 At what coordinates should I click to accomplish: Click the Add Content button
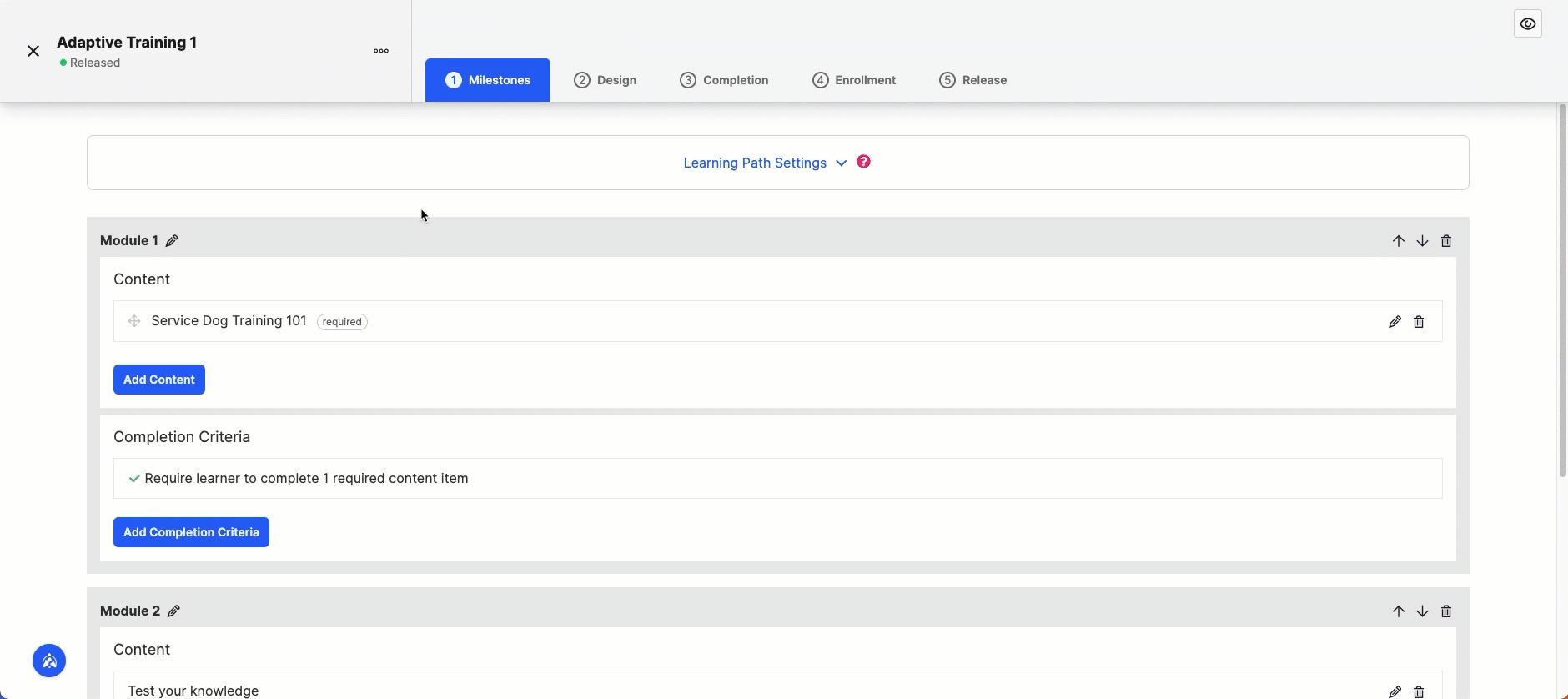point(159,380)
